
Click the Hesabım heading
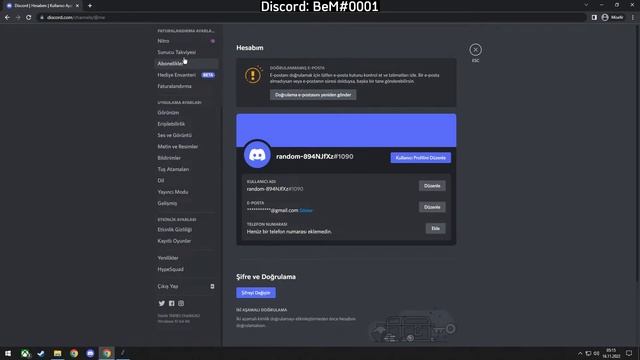pyautogui.click(x=250, y=48)
